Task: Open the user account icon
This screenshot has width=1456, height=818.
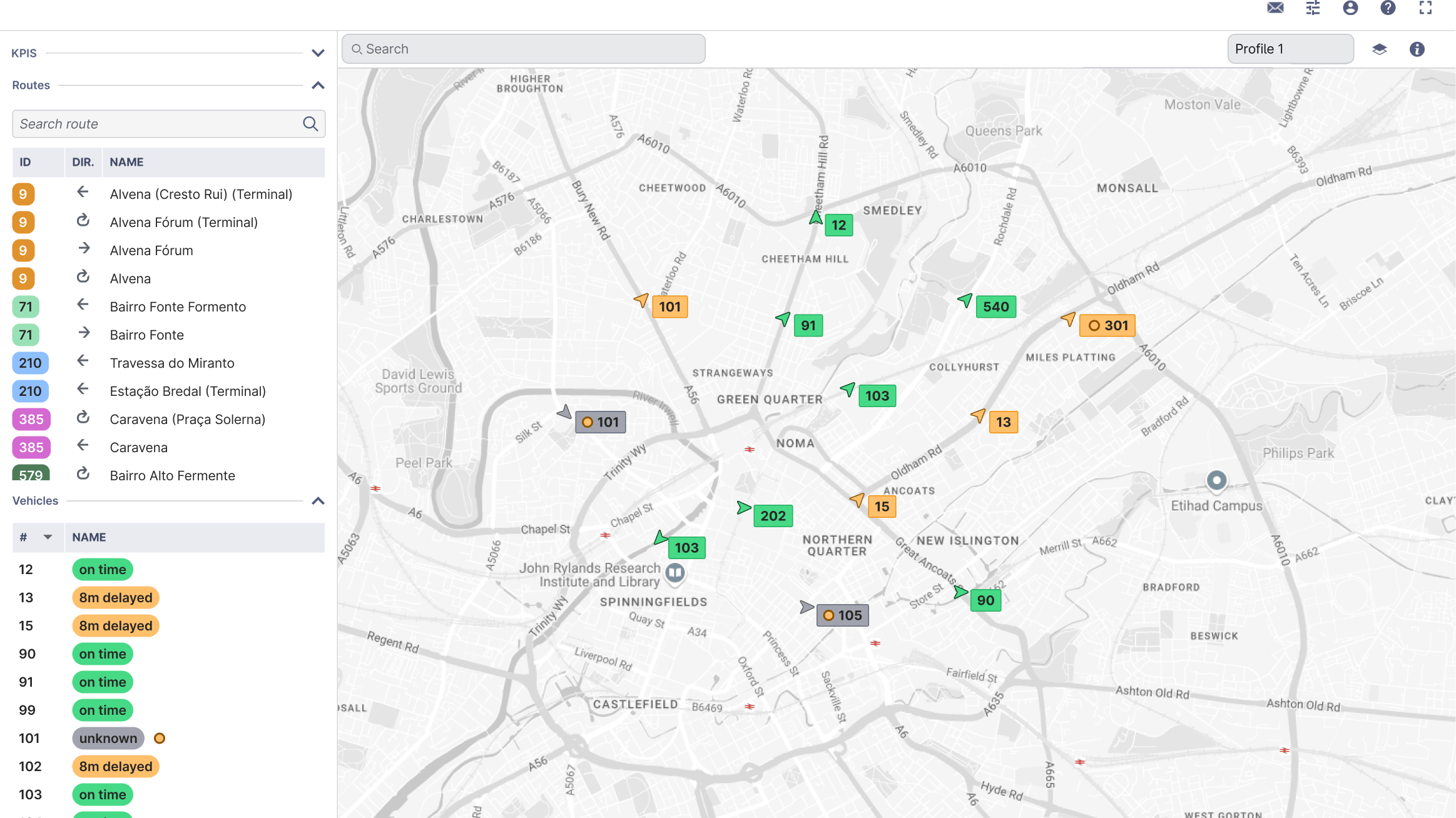Action: (x=1350, y=8)
